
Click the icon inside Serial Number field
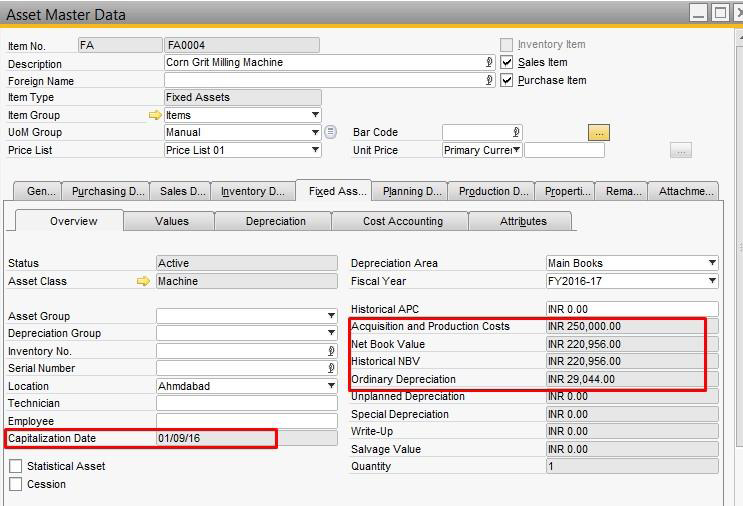331,368
